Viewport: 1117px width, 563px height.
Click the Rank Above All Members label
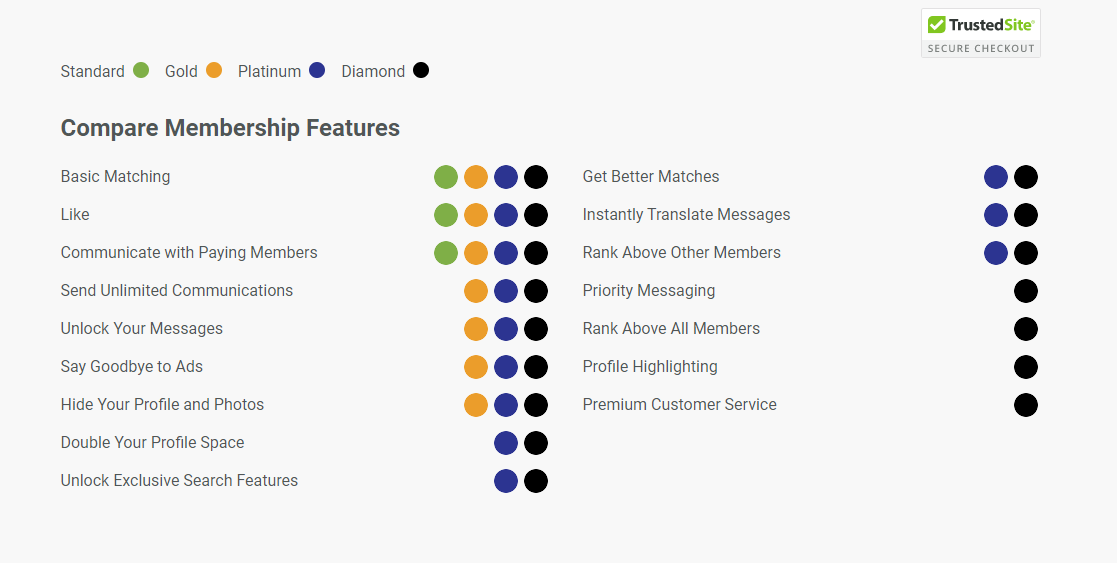click(x=671, y=329)
